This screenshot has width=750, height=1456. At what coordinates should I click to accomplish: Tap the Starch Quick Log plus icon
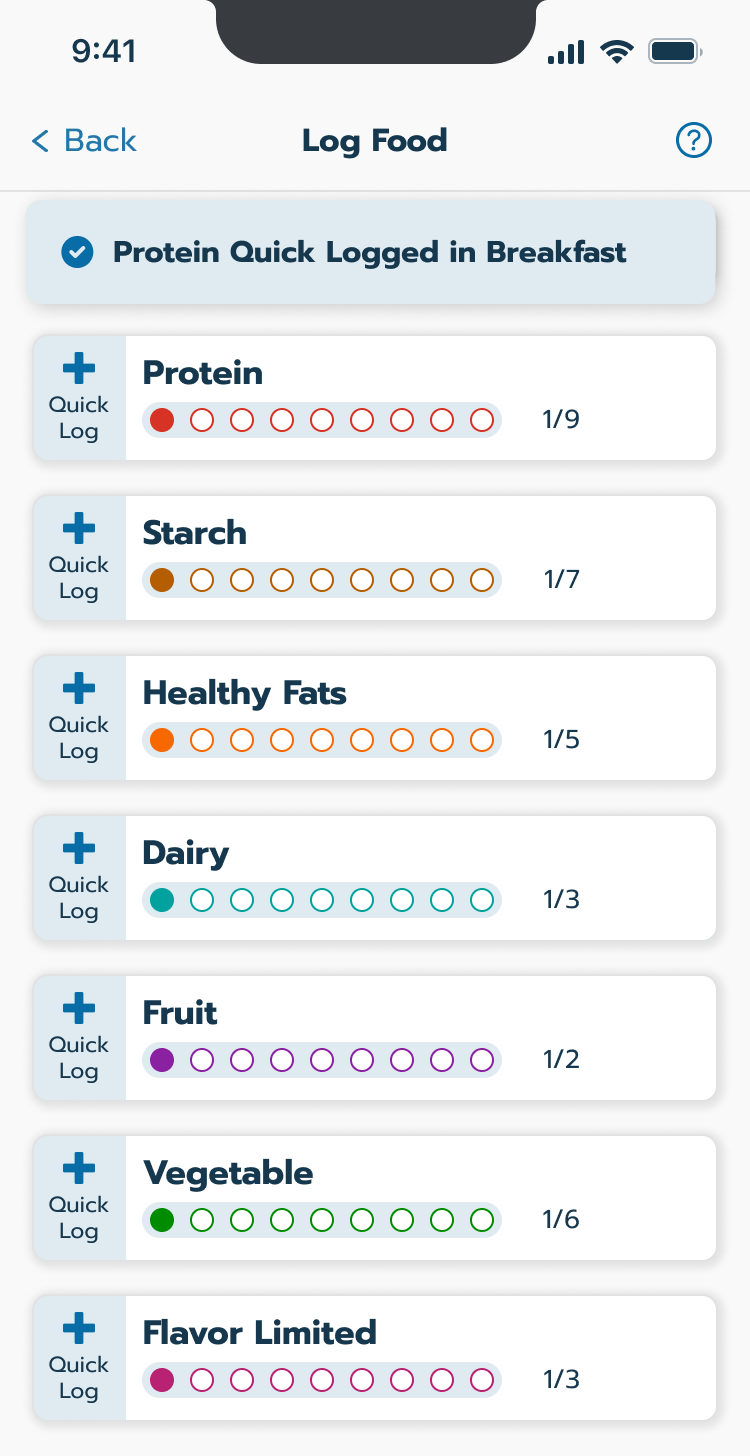coord(79,530)
